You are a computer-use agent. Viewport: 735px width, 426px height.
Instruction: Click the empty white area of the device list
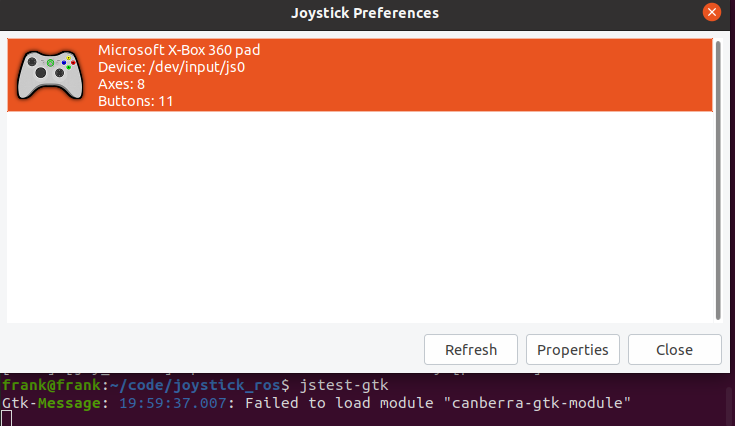[x=360, y=220]
